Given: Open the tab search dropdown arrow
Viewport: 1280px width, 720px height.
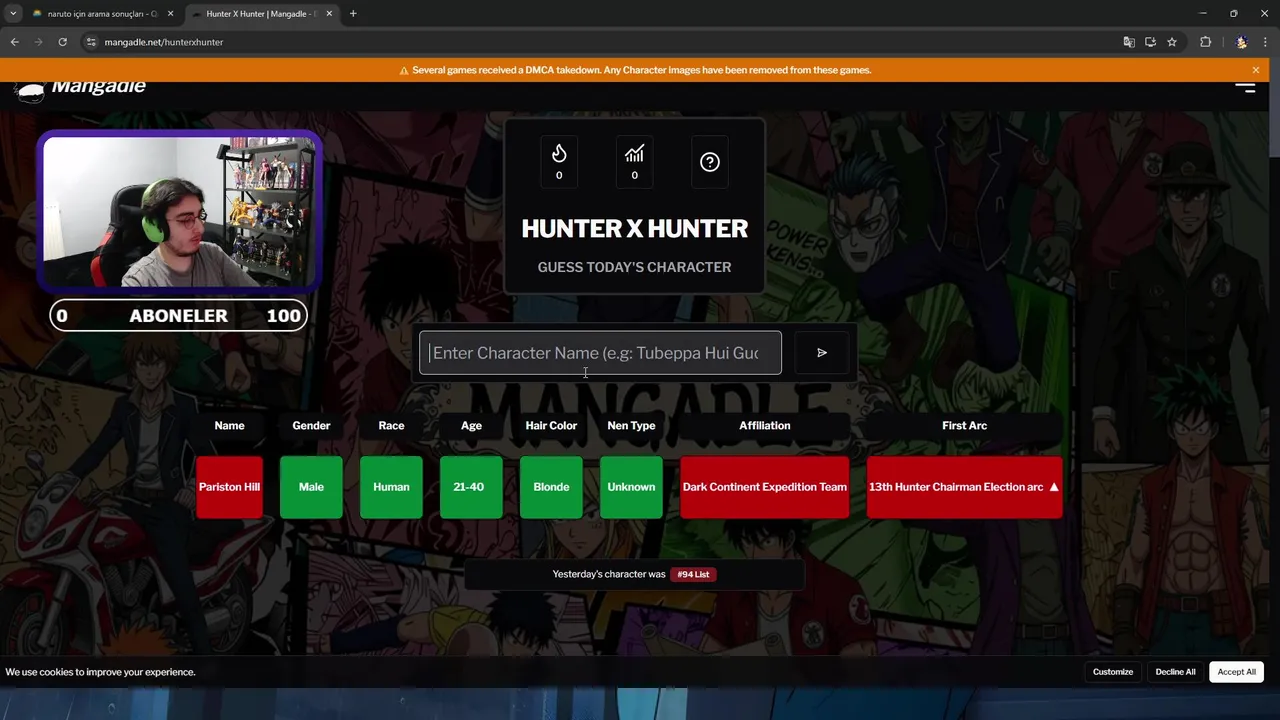Looking at the screenshot, I should point(13,14).
